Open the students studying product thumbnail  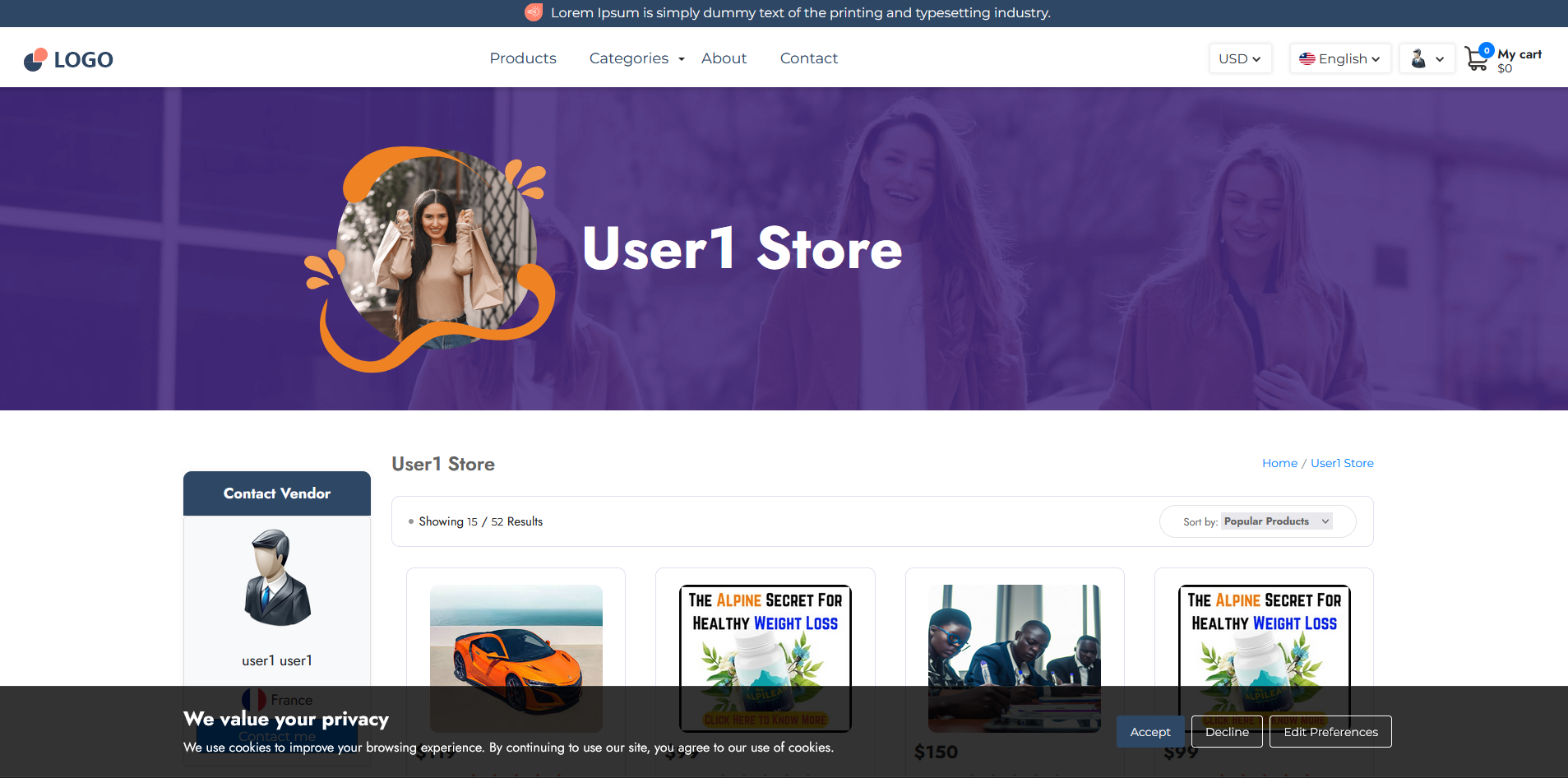point(1014,650)
